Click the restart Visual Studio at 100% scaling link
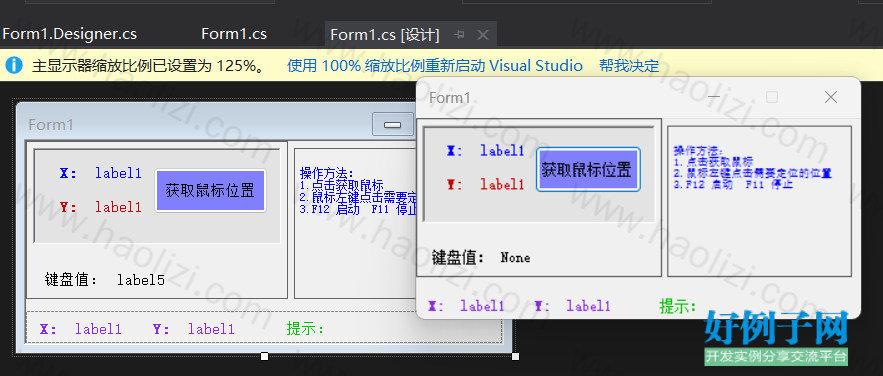Image resolution: width=883 pixels, height=376 pixels. pyautogui.click(x=435, y=66)
